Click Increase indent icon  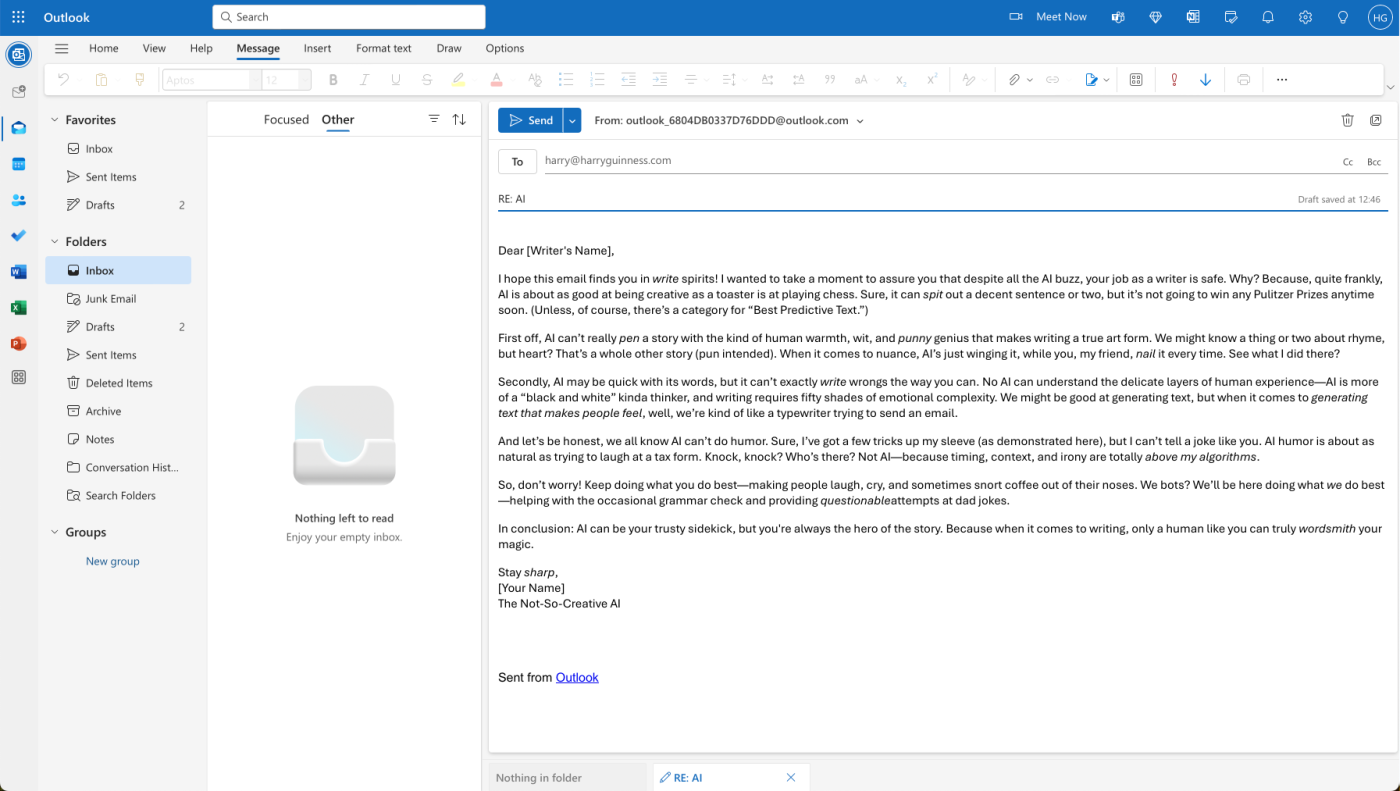pyautogui.click(x=659, y=80)
